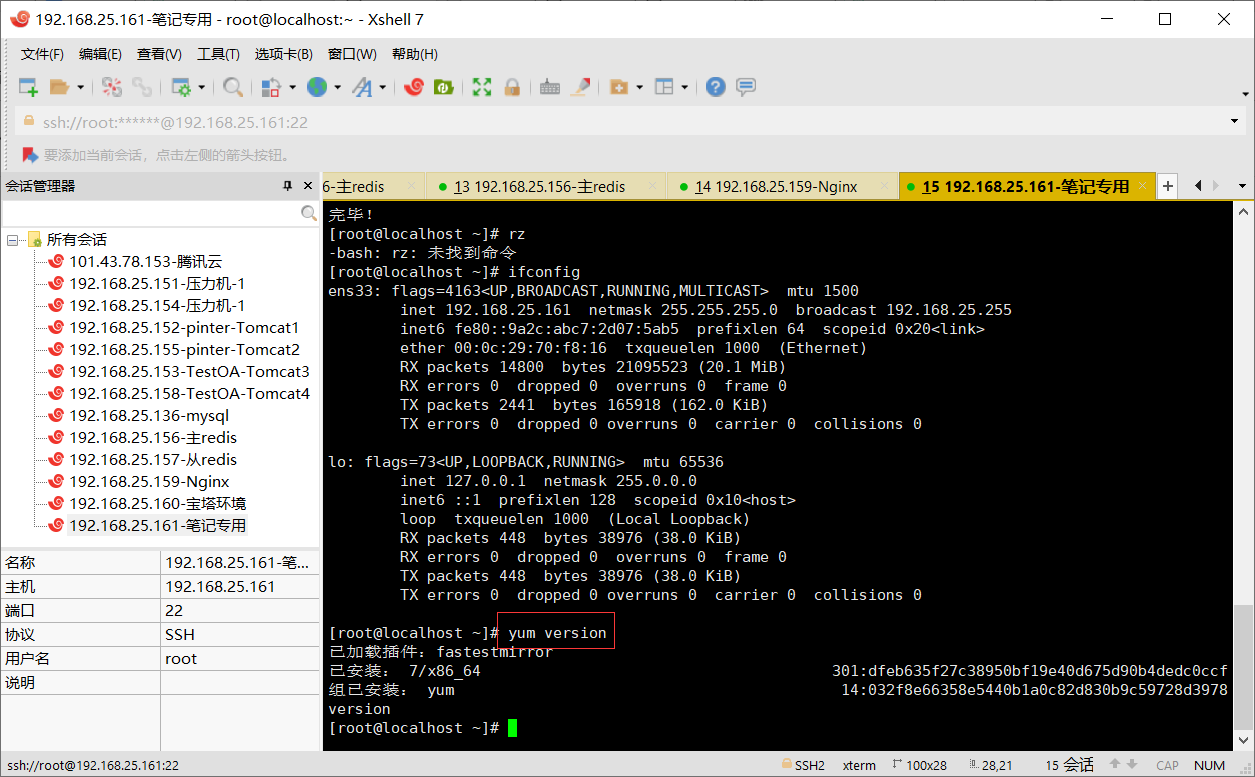Add a new tab with plus button
Screen dimensions: 1255x777
pyautogui.click(x=1167, y=186)
